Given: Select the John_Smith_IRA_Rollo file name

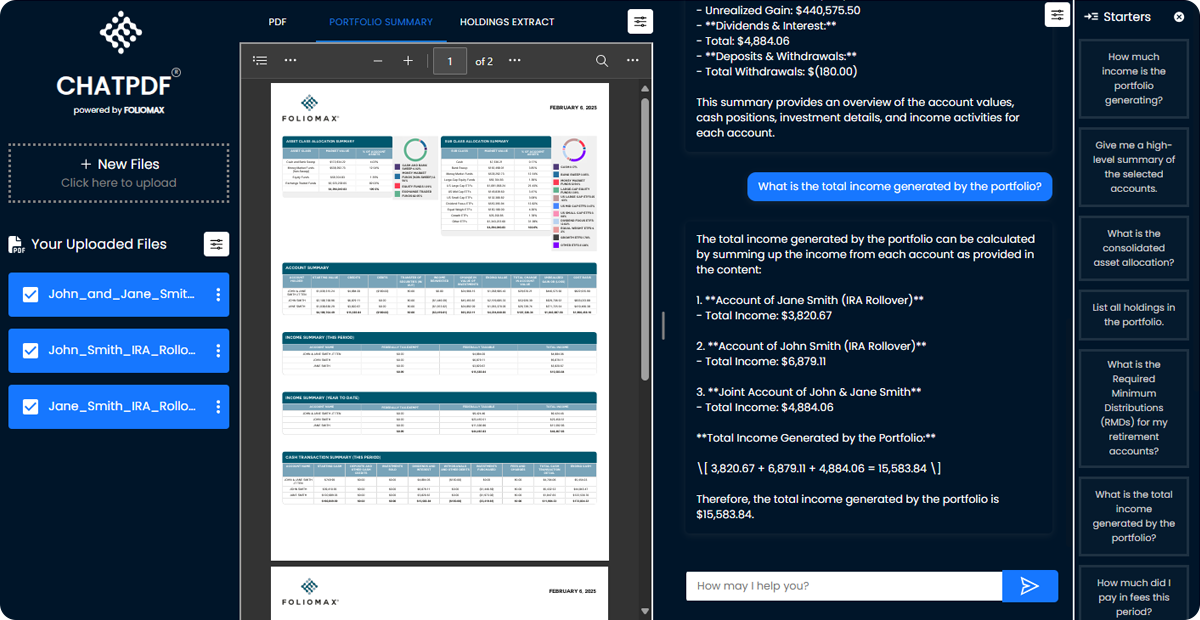Looking at the screenshot, I should tap(121, 351).
